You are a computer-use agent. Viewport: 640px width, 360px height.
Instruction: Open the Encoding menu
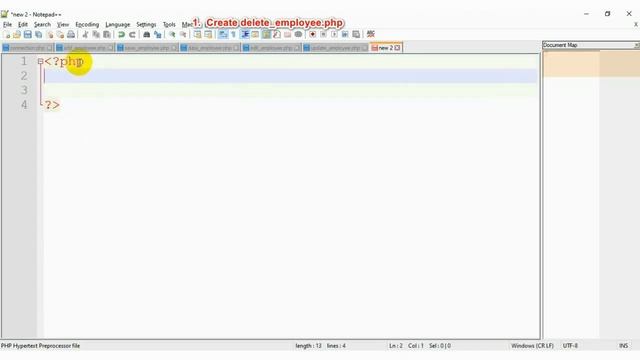tap(87, 24)
